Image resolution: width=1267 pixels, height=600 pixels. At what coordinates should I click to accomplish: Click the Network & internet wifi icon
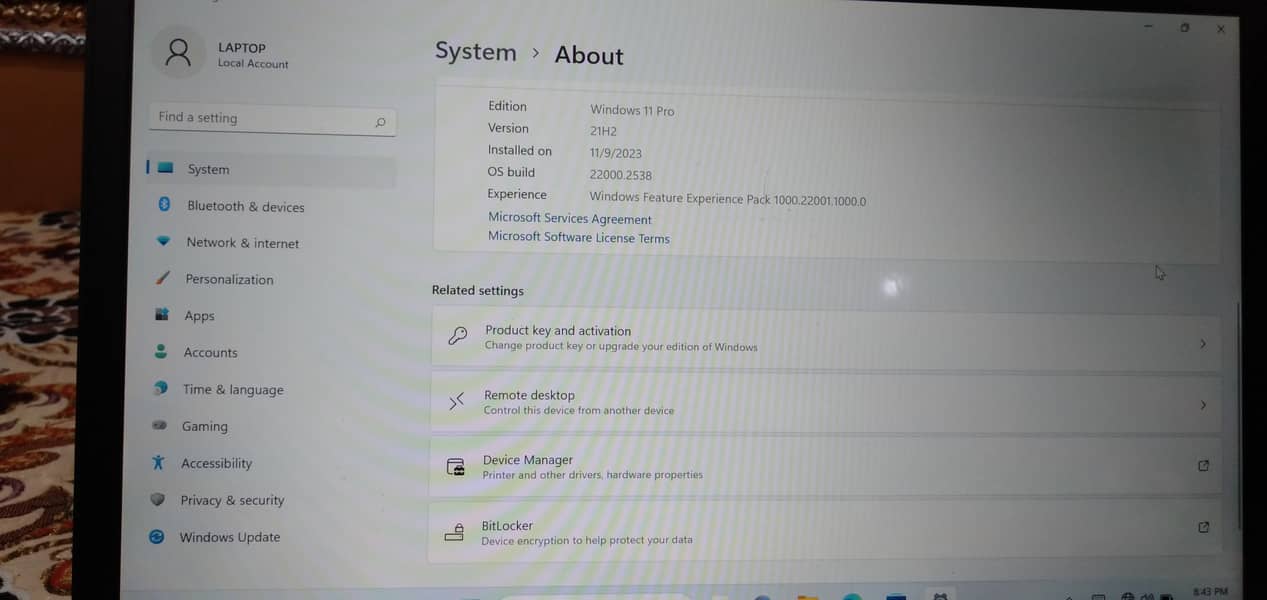(x=163, y=242)
